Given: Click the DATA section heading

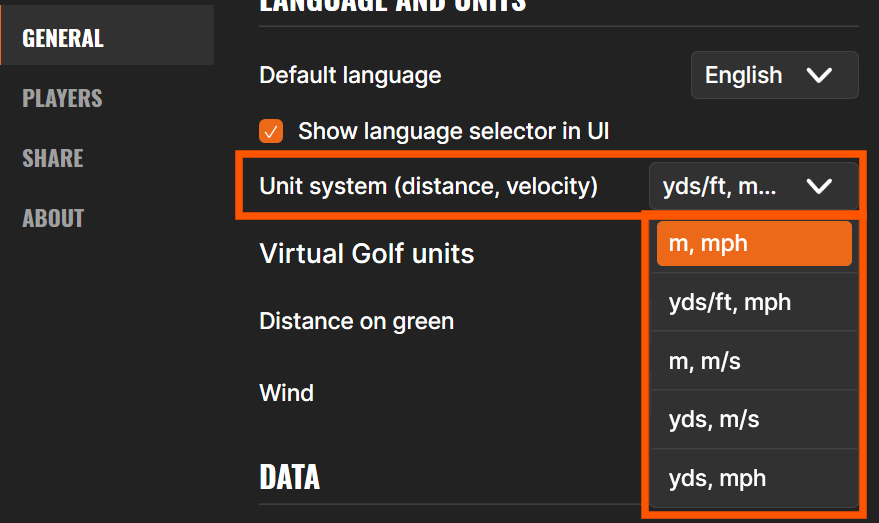Looking at the screenshot, I should [x=289, y=477].
